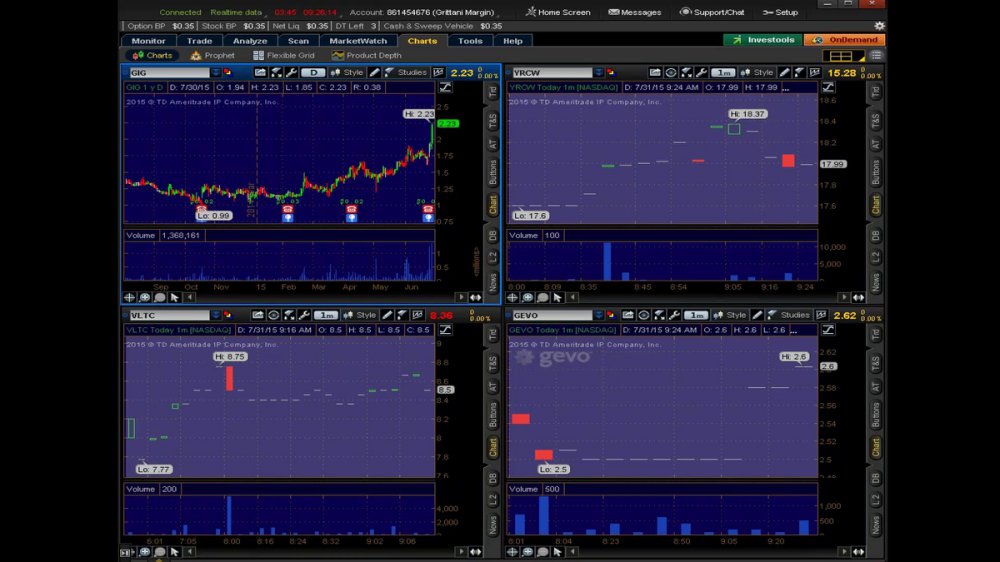
Task: Open the chart grid layout selector
Action: pyautogui.click(x=843, y=56)
